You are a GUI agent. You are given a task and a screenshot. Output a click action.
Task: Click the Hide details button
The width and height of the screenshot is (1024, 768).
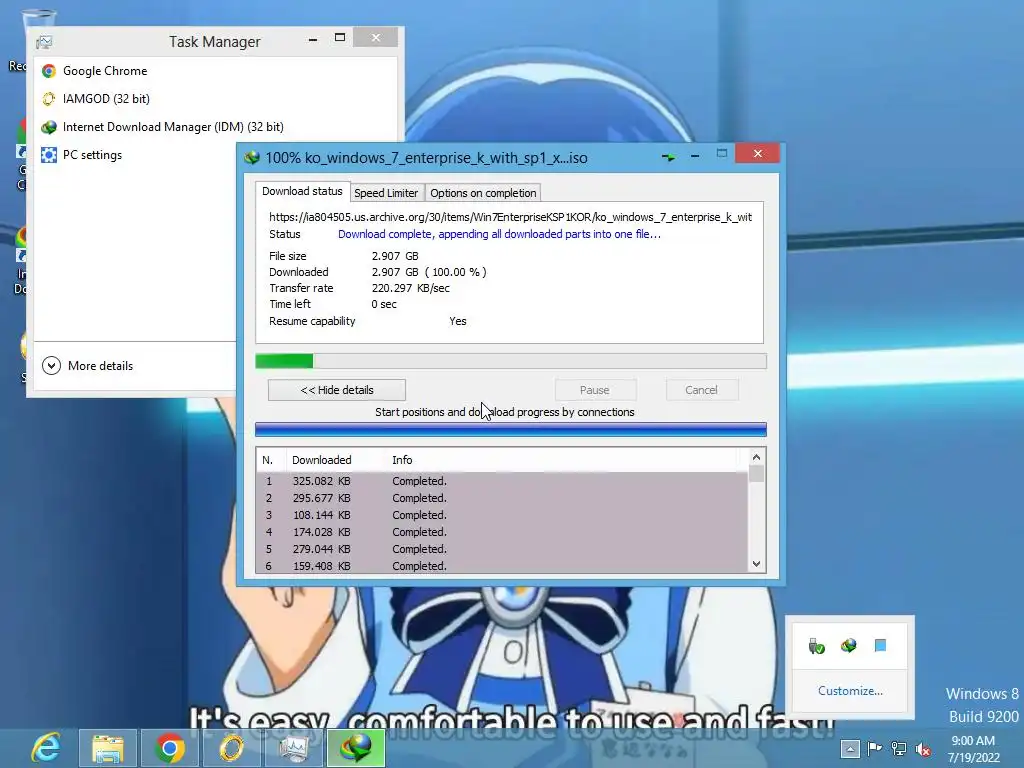point(337,390)
